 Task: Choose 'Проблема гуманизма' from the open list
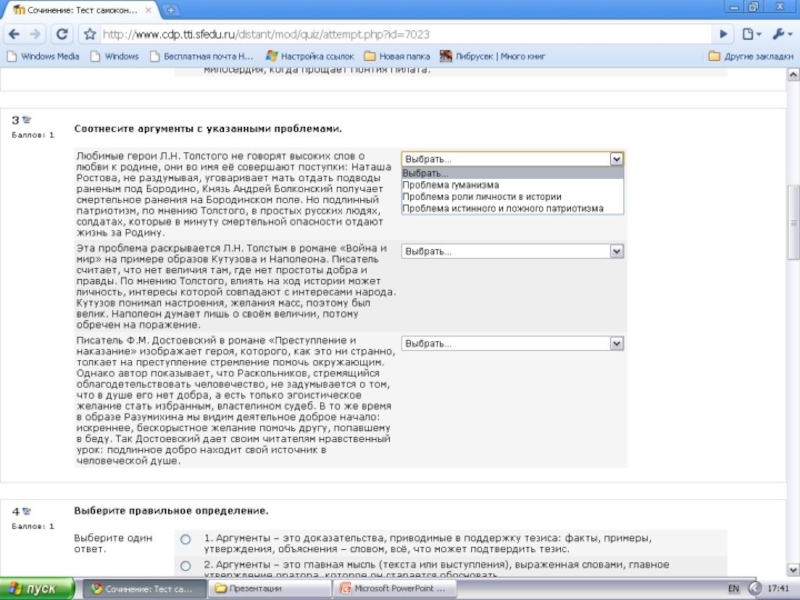tap(450, 185)
